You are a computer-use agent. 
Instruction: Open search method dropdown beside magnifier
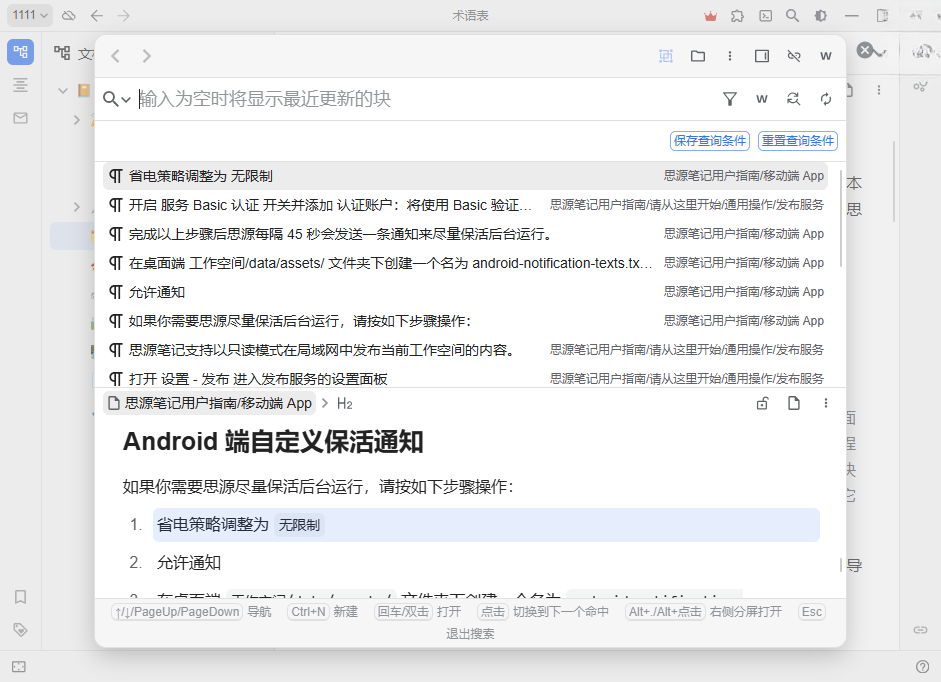click(116, 99)
